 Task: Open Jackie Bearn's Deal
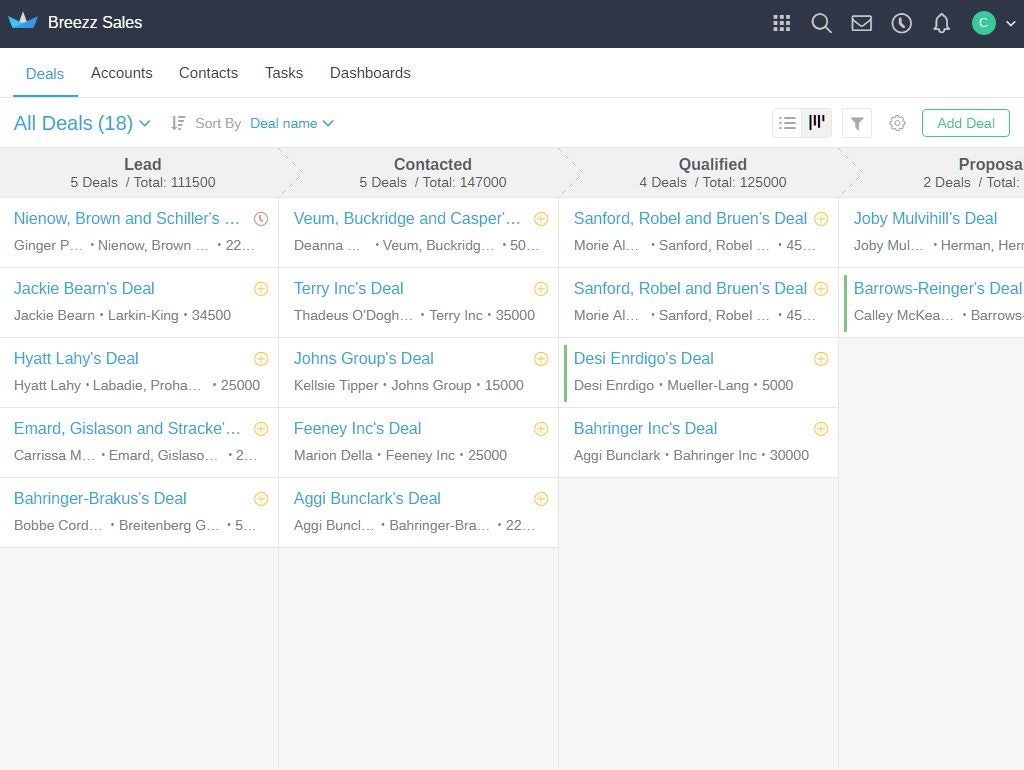click(x=84, y=288)
